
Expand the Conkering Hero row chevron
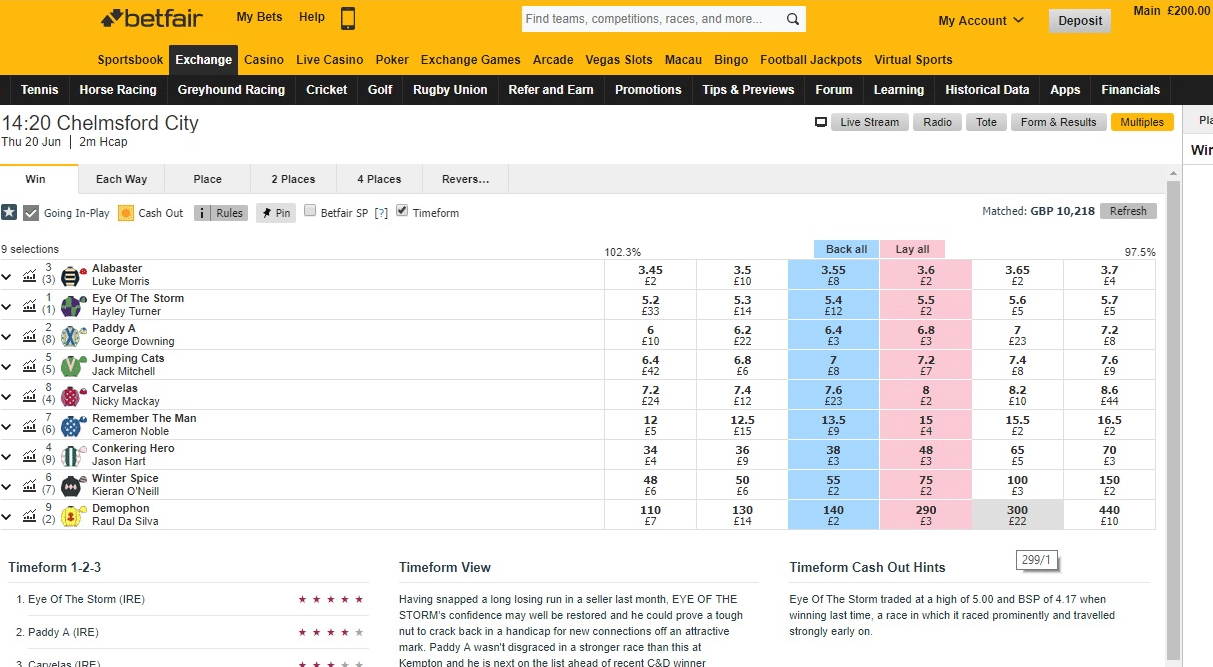point(7,456)
